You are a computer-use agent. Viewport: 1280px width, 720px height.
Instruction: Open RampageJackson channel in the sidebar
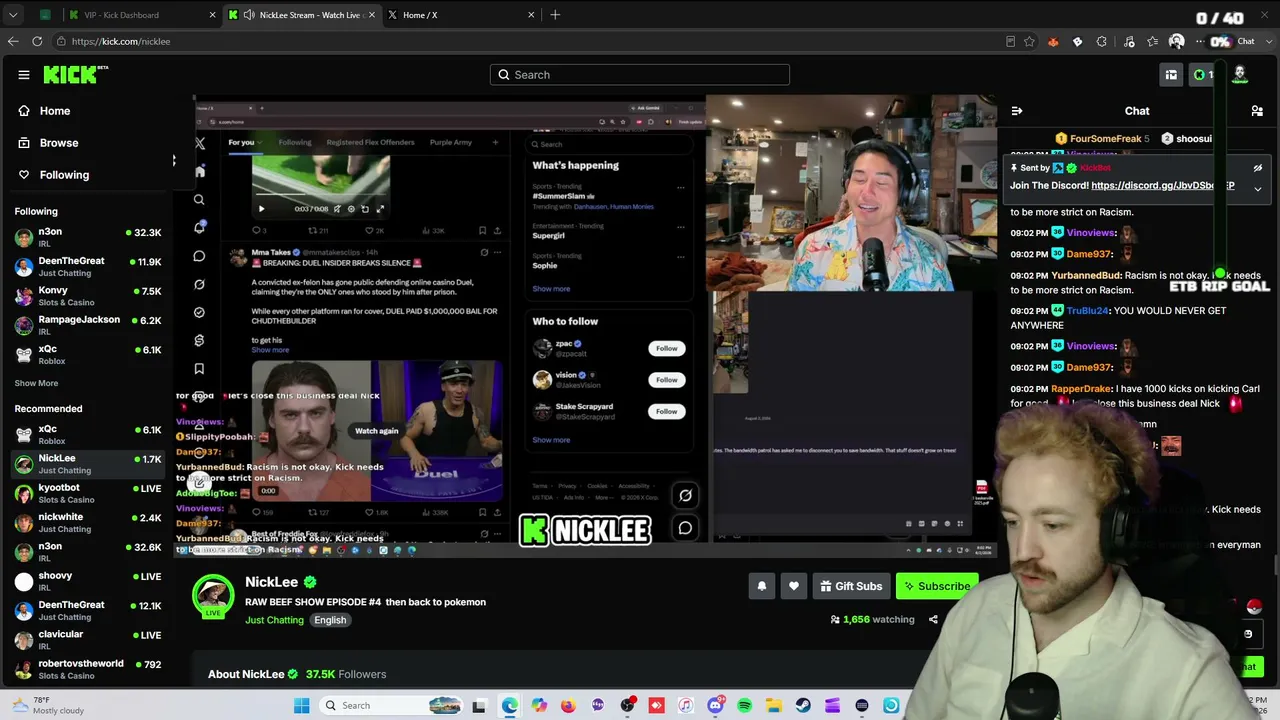(87, 325)
